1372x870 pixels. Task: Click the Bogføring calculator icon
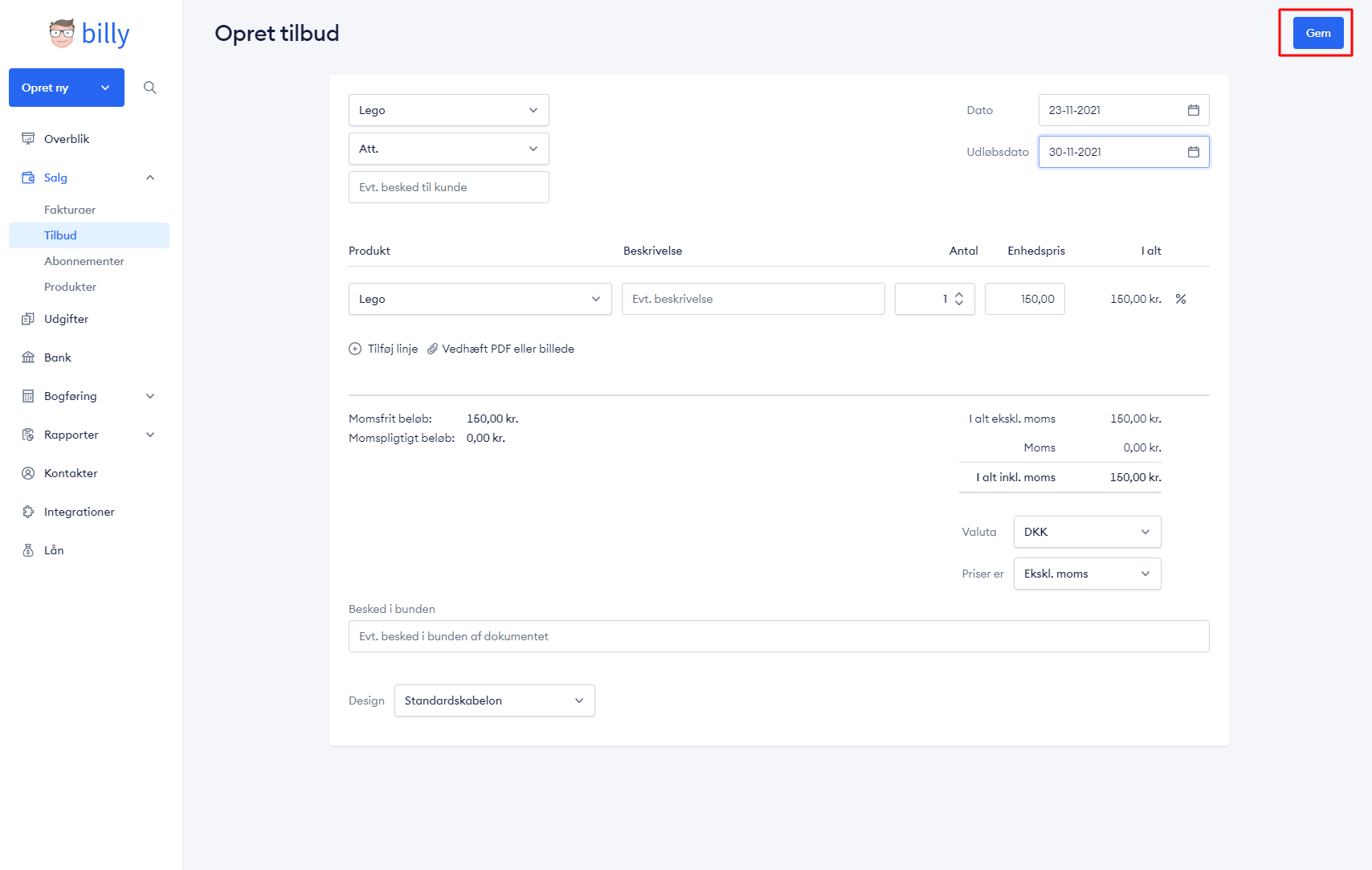[28, 396]
